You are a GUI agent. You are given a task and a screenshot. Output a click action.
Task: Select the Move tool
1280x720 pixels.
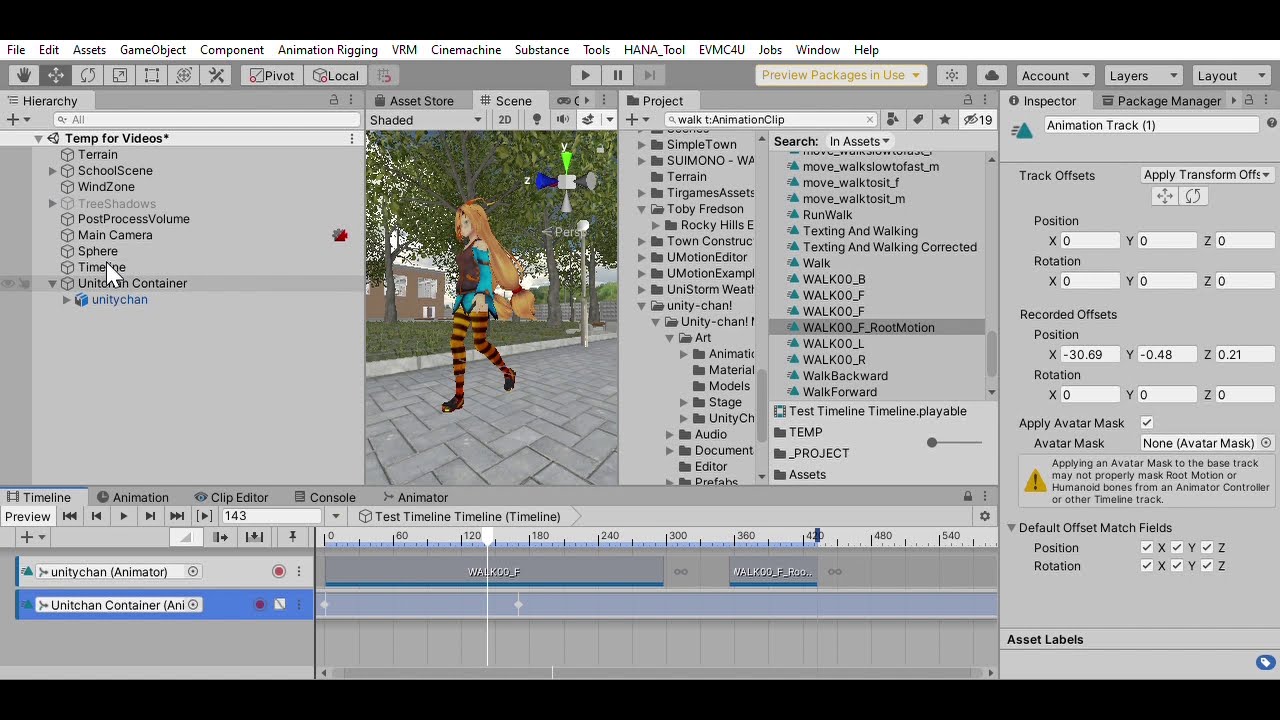point(56,75)
